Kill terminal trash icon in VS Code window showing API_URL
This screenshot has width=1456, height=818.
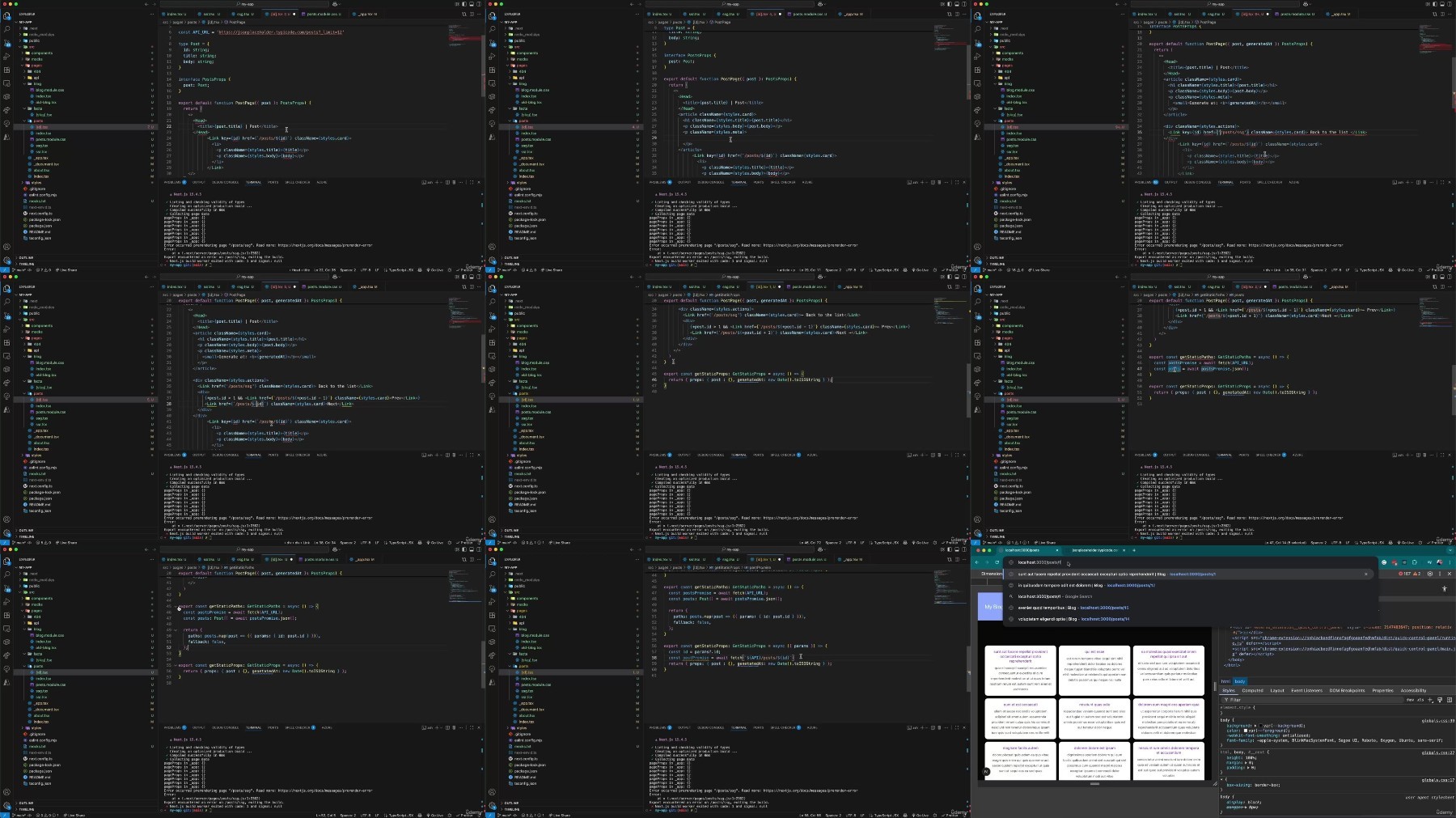coord(454,182)
